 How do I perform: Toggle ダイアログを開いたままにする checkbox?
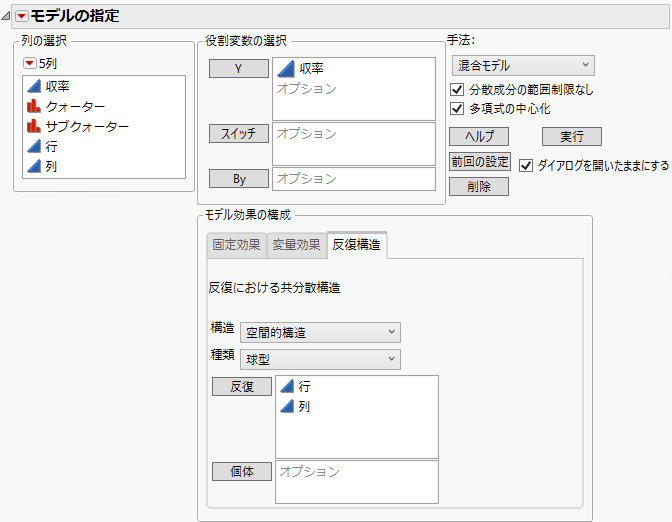pyautogui.click(x=526, y=165)
